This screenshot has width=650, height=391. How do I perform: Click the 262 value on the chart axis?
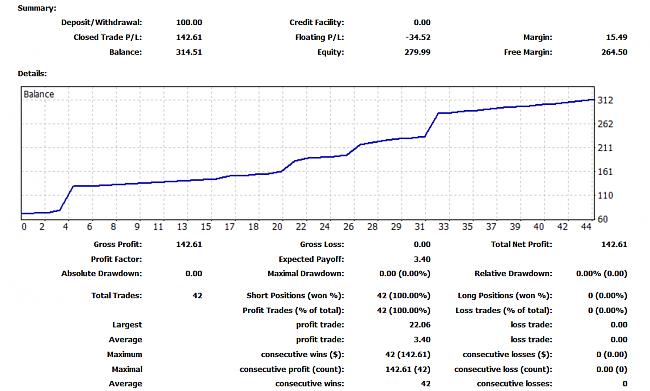pyautogui.click(x=605, y=124)
